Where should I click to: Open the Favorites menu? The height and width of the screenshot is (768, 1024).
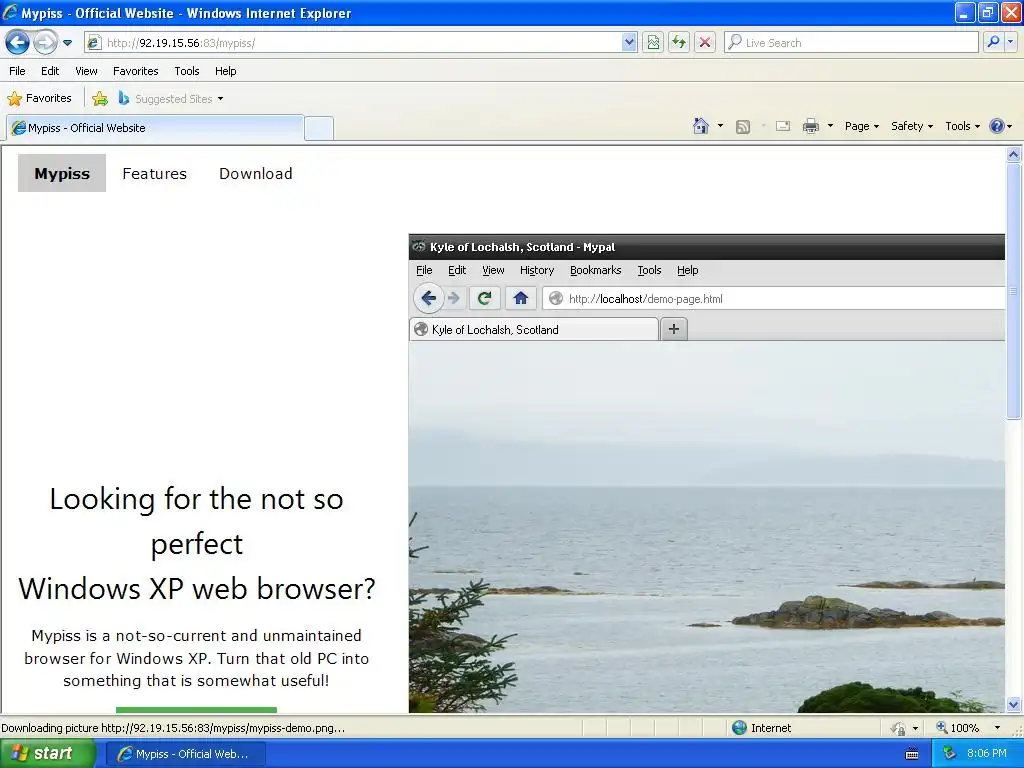tap(135, 71)
